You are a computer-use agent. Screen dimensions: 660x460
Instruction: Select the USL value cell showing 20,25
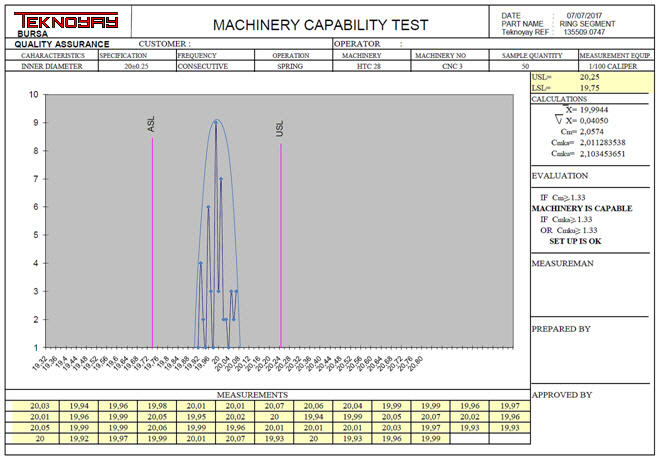click(x=590, y=76)
